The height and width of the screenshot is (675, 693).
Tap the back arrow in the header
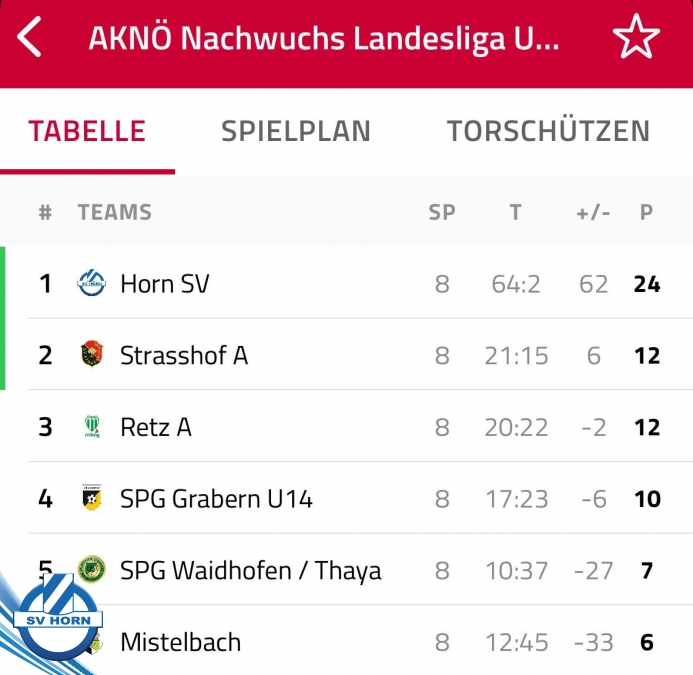tap(31, 39)
